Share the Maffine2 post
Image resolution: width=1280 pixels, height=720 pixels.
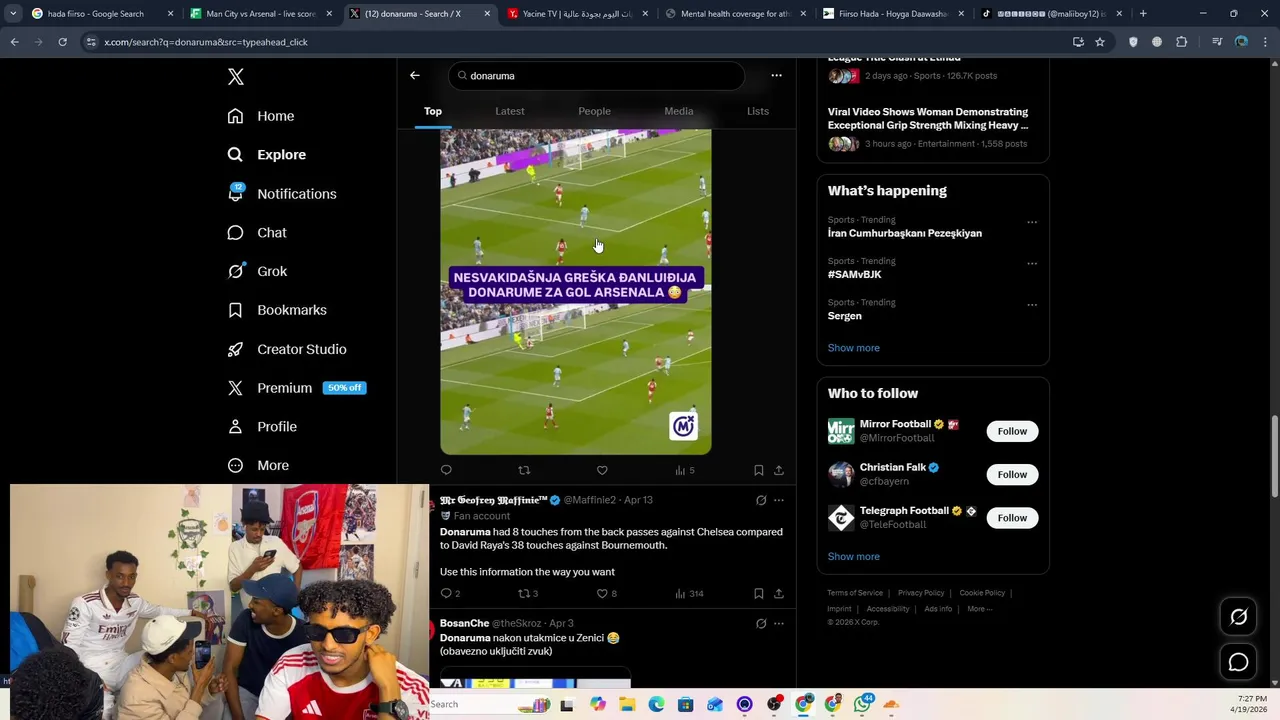coord(779,594)
